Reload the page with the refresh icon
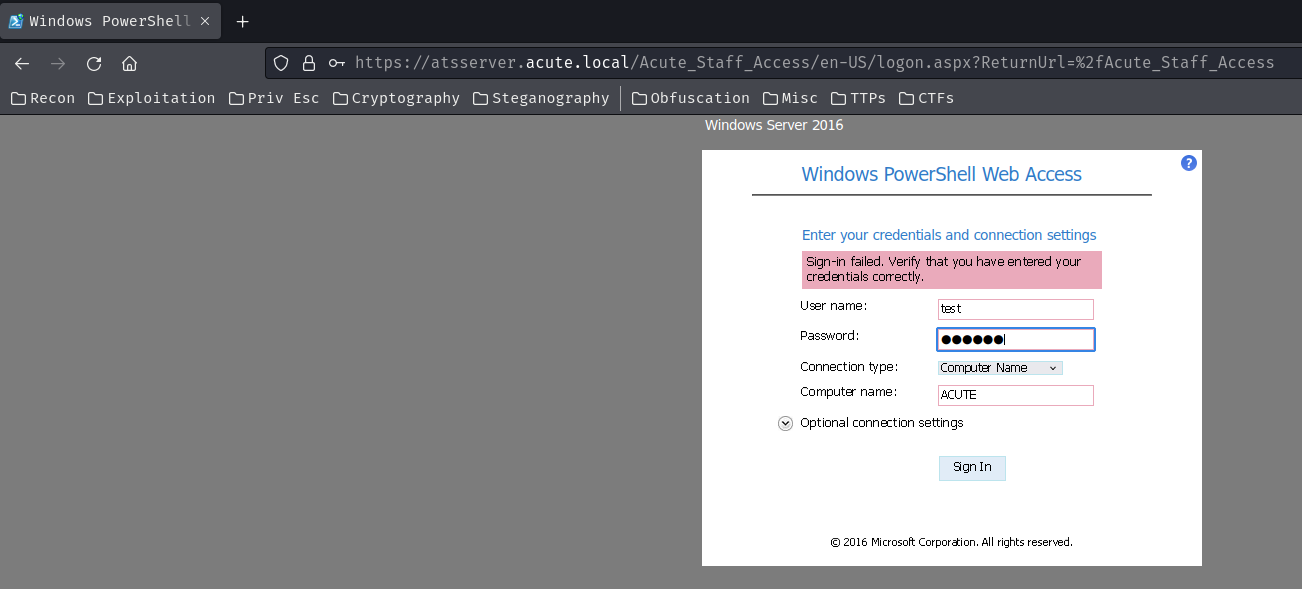Screen dimensions: 1302x589 click(94, 63)
